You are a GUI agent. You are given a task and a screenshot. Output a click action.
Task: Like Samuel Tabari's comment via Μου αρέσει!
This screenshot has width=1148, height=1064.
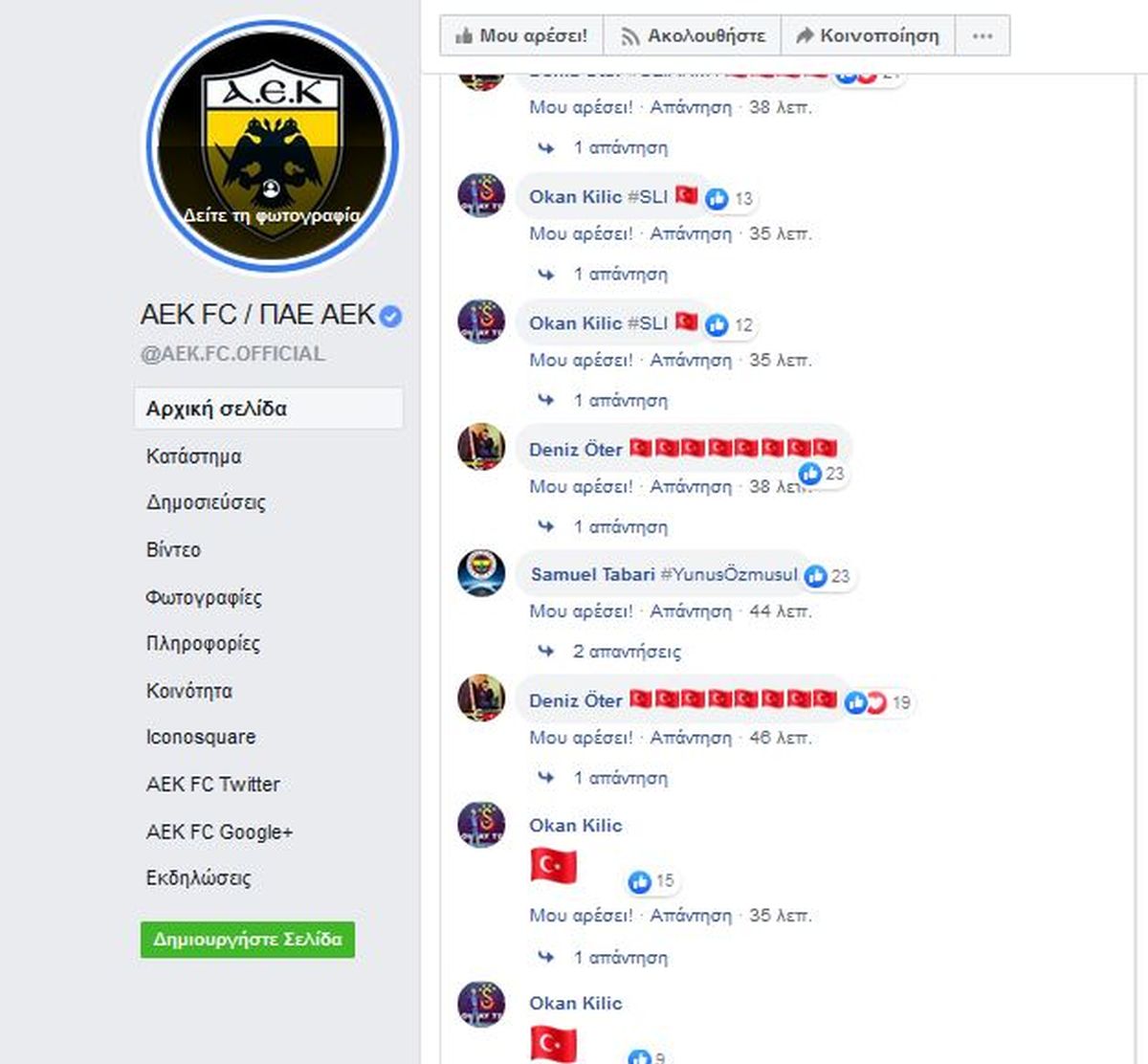(x=581, y=611)
